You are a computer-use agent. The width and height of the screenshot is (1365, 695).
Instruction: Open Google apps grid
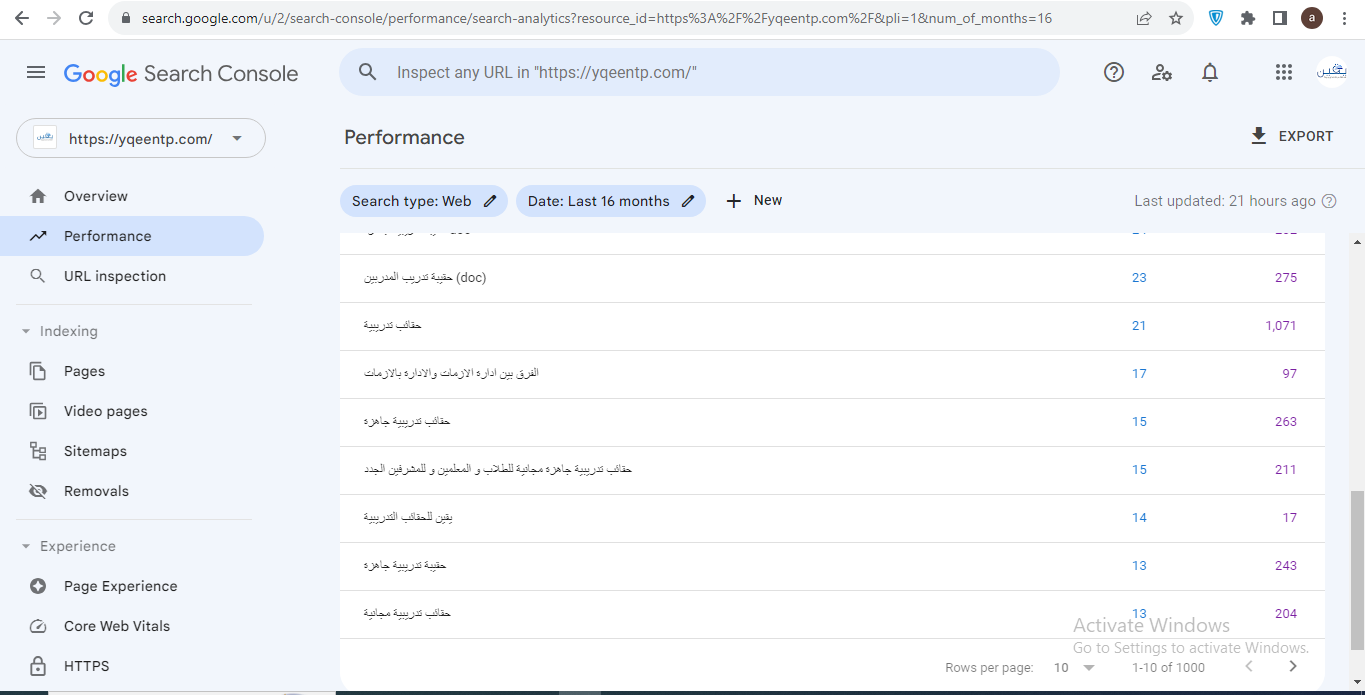tap(1284, 72)
